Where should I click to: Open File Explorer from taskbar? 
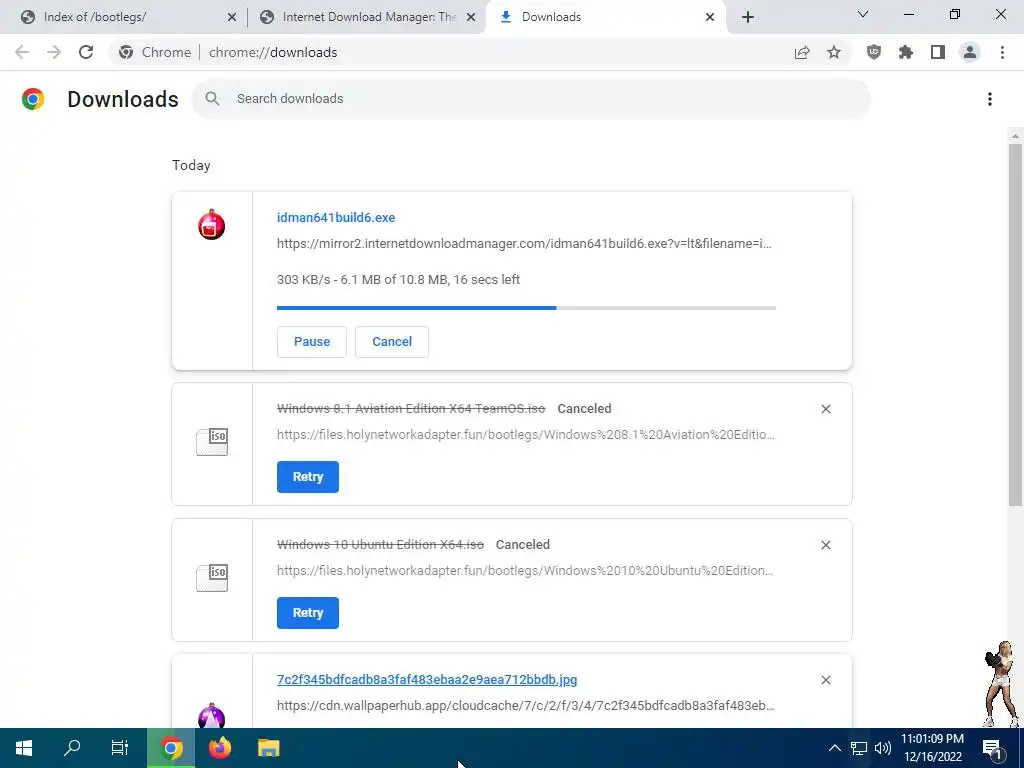268,748
